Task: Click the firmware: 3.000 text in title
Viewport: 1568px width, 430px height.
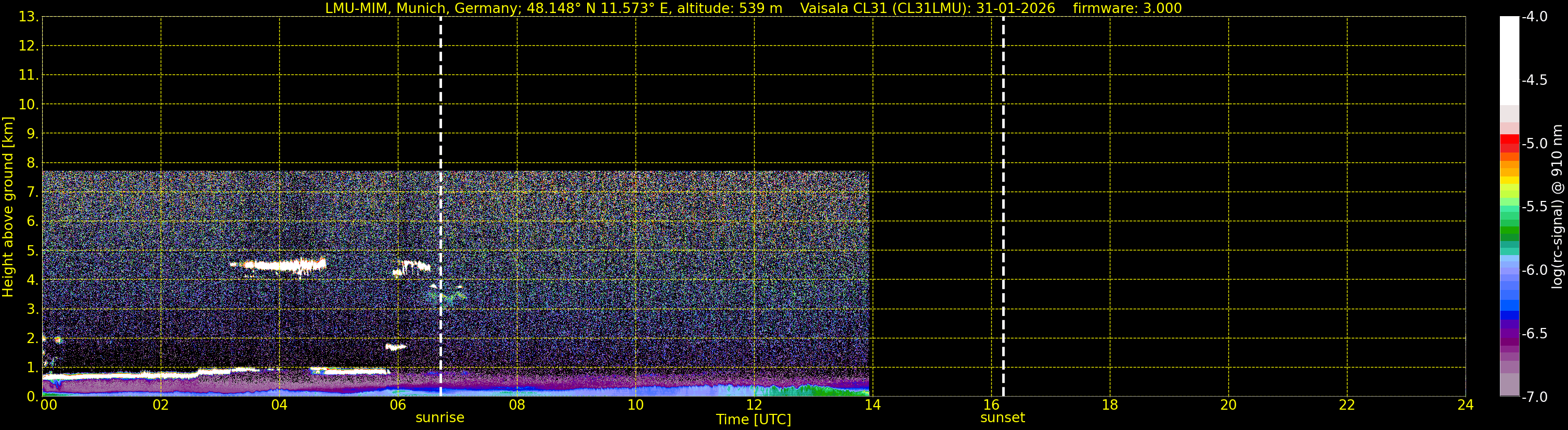Action: pyautogui.click(x=1126, y=8)
